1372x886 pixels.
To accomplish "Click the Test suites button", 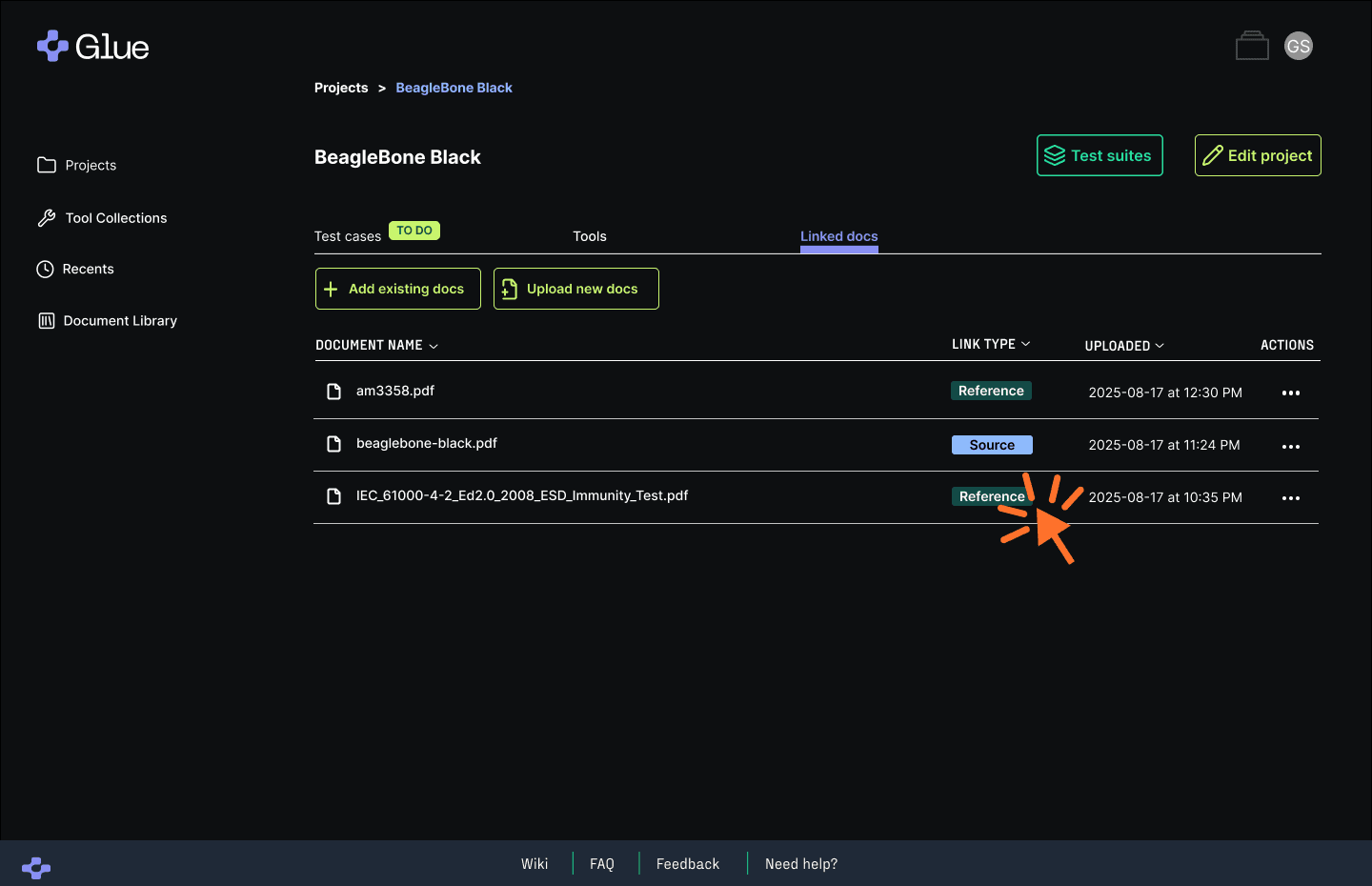I will (x=1100, y=155).
